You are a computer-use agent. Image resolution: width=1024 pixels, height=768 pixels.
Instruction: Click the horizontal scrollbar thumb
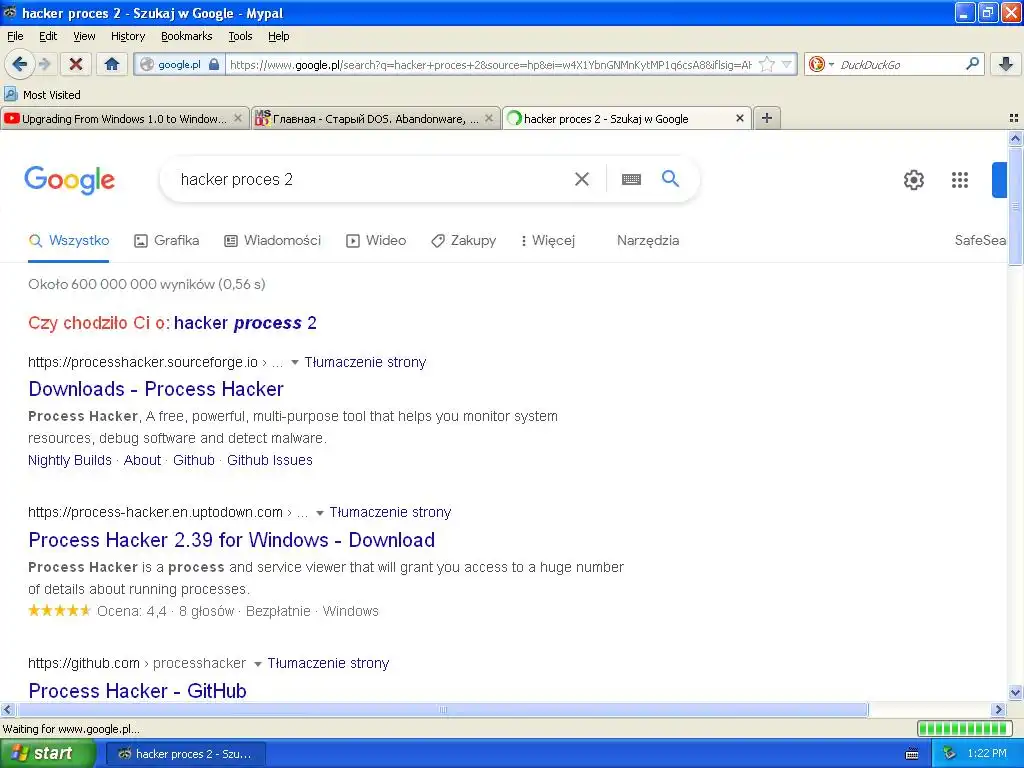442,709
